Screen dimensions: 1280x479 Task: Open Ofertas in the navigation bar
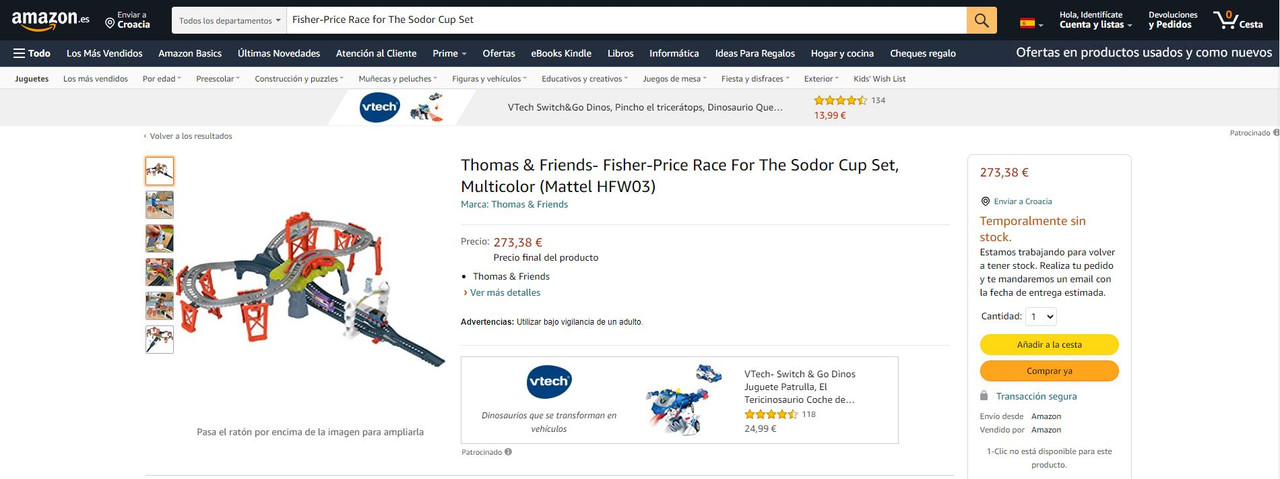tap(499, 53)
